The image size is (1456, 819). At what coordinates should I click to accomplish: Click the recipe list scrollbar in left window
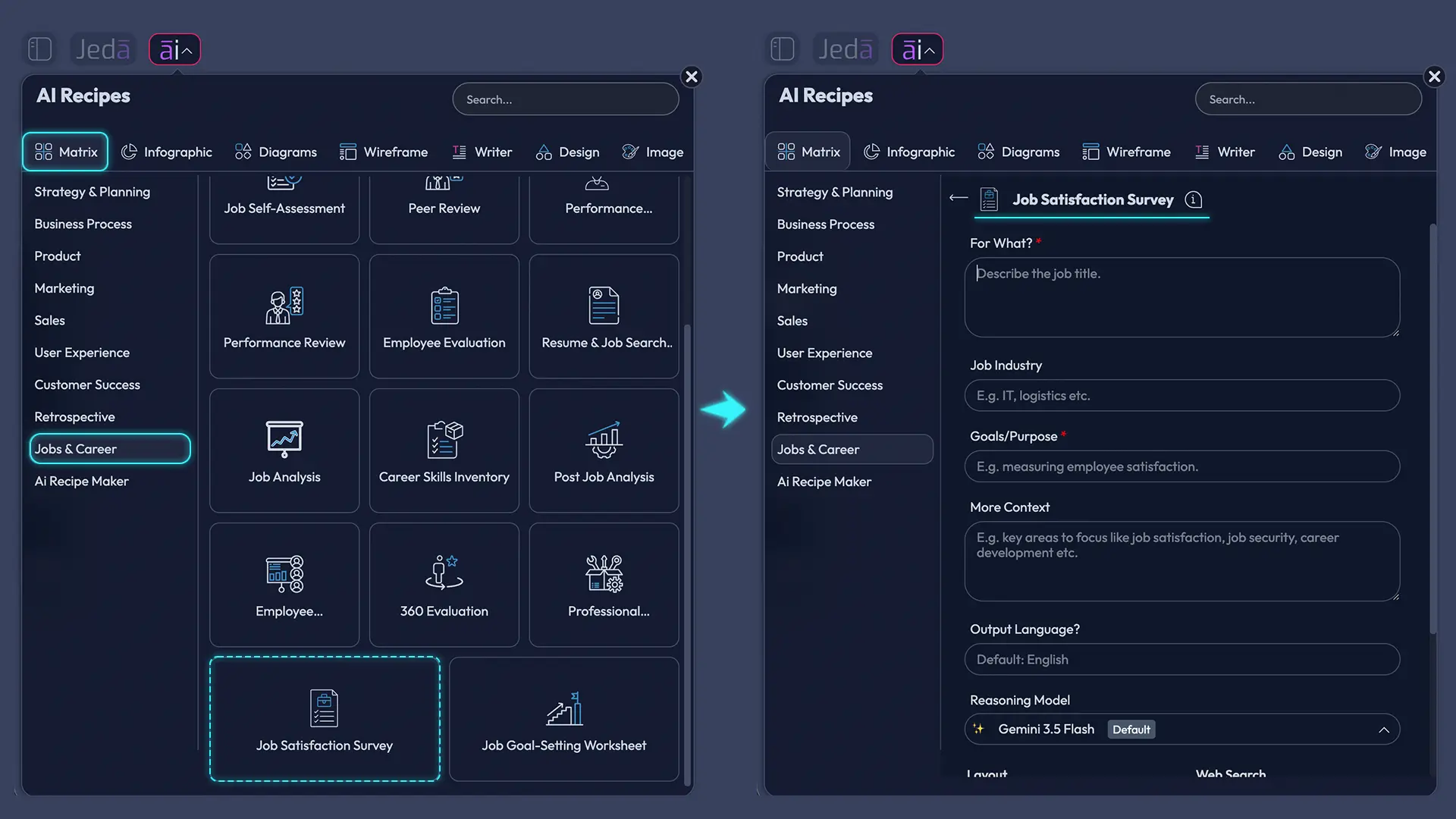(687, 554)
